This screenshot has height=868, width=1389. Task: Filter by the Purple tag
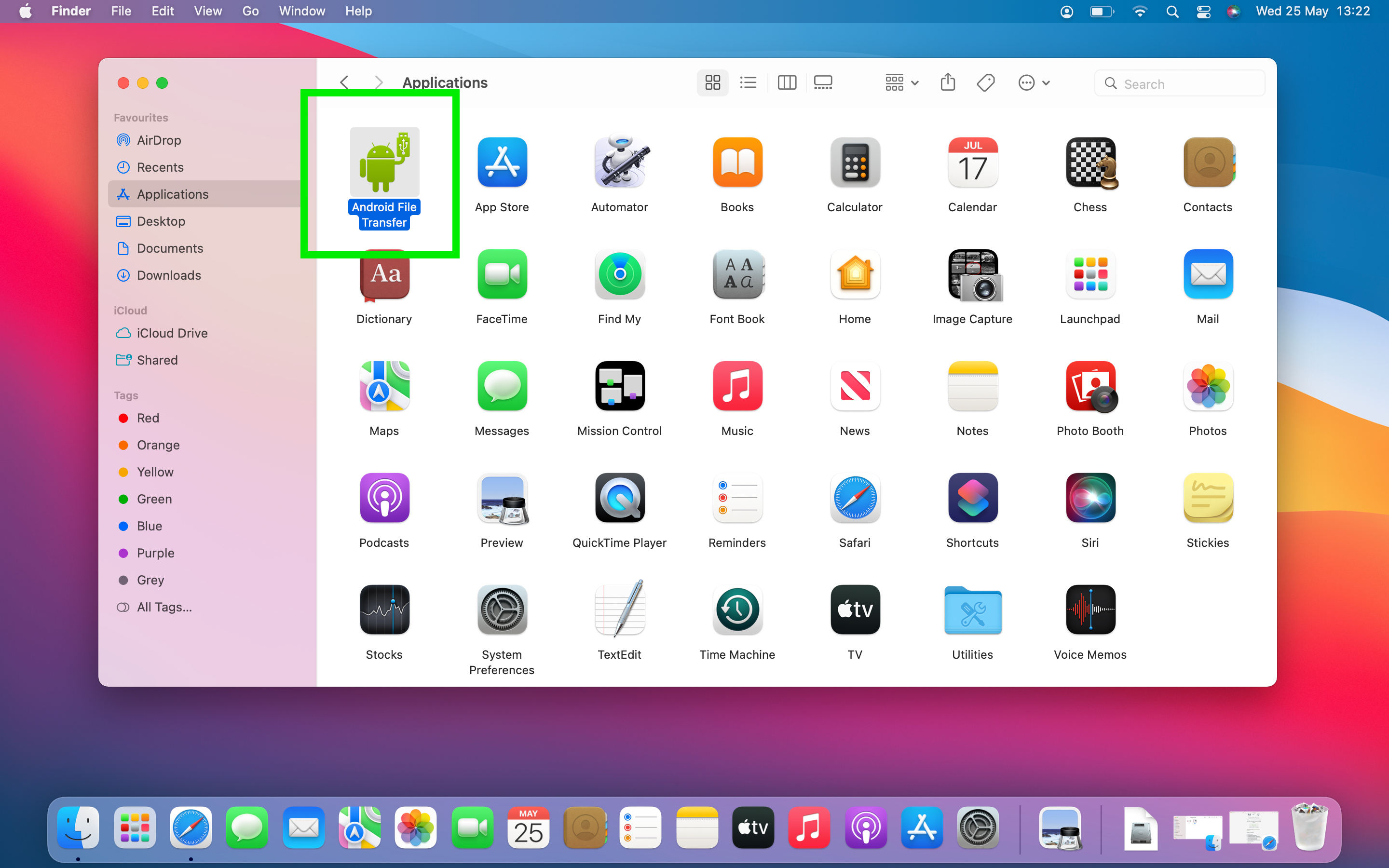tap(205, 553)
